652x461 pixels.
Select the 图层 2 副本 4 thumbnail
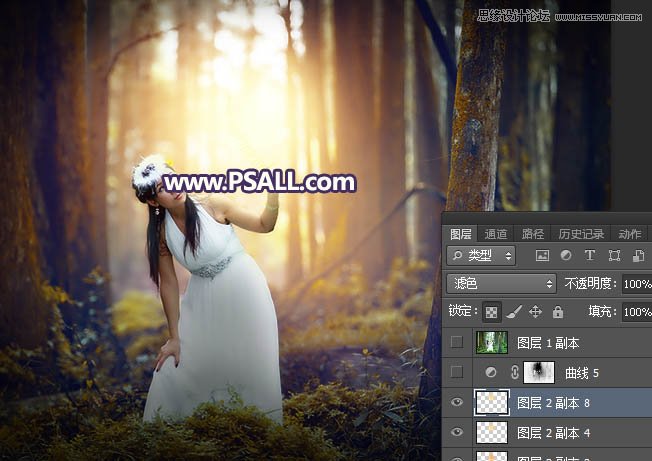(x=491, y=432)
